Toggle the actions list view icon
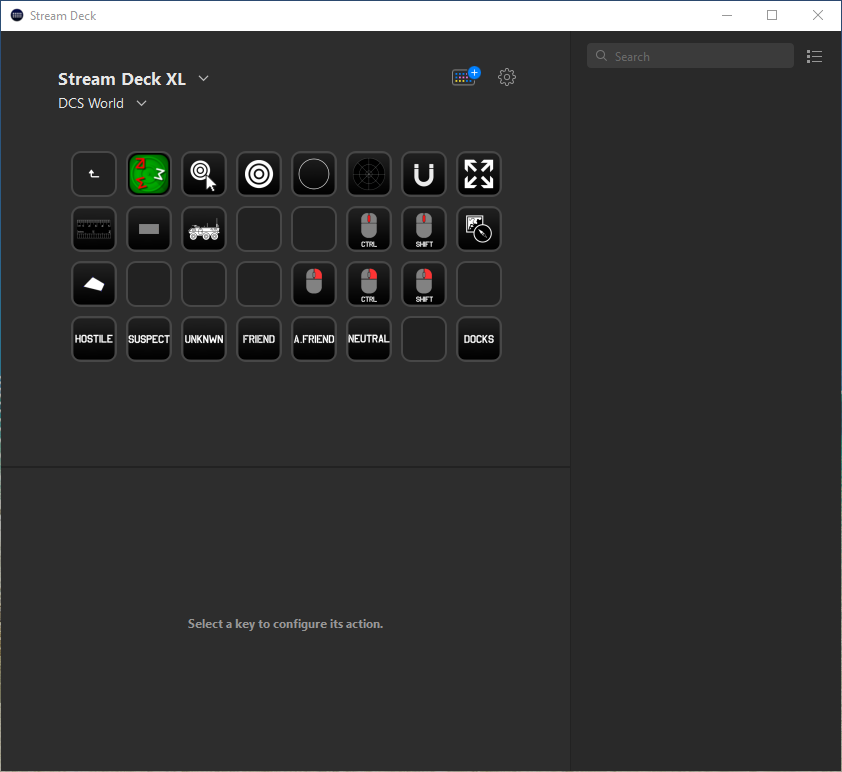This screenshot has height=772, width=842. click(x=815, y=57)
